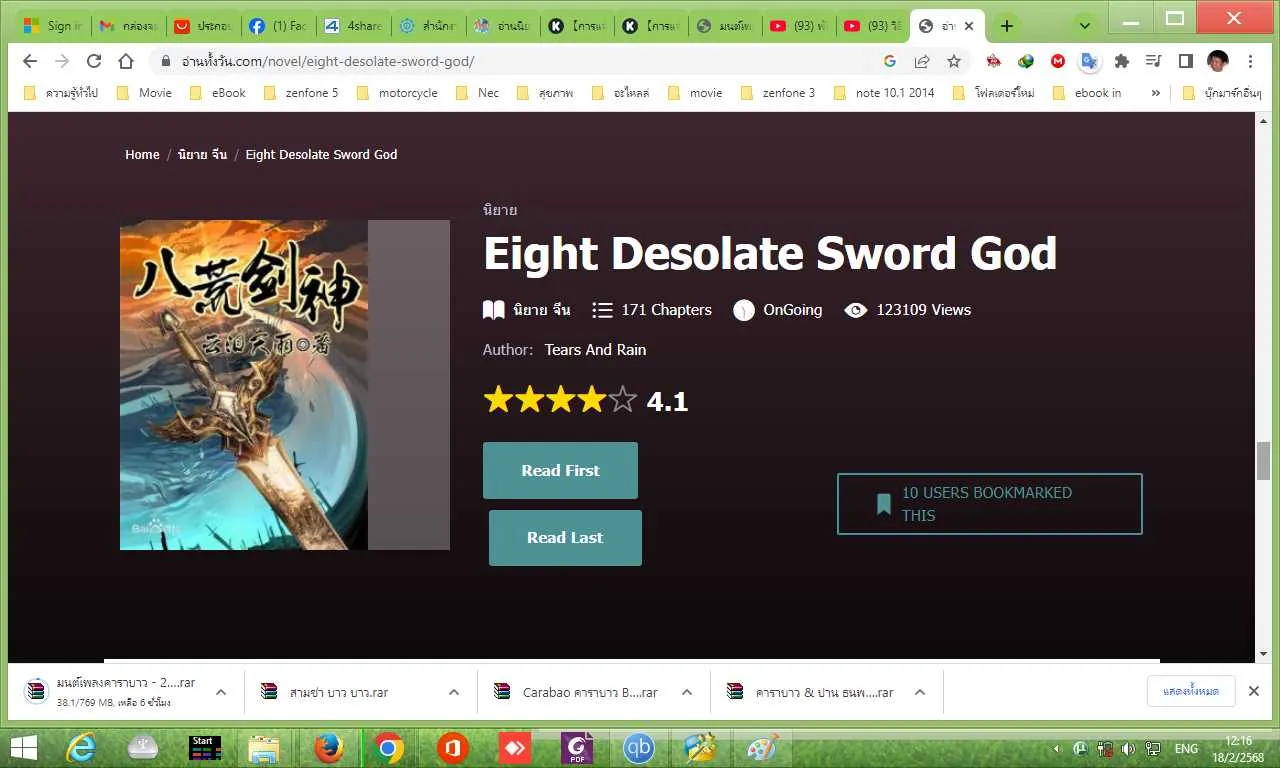Open the zenfone 5 bookmarks folder
Viewport: 1280px width, 768px height.
(x=300, y=93)
